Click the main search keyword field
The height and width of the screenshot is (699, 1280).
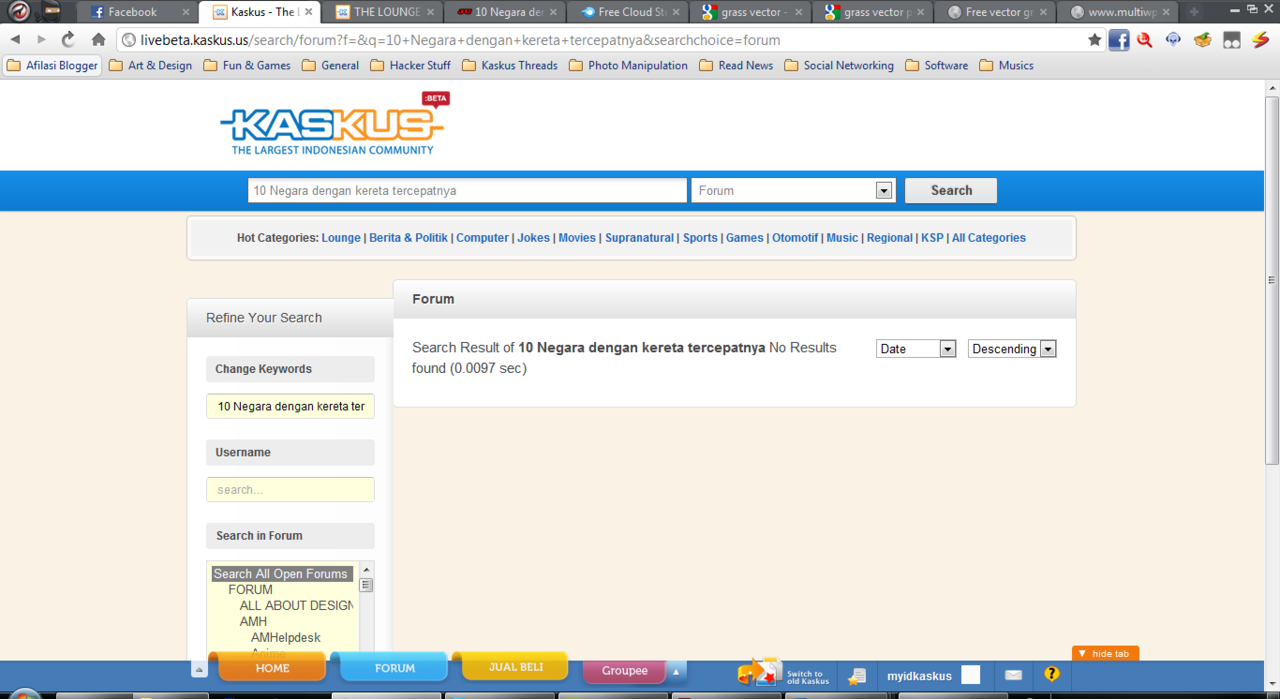467,190
